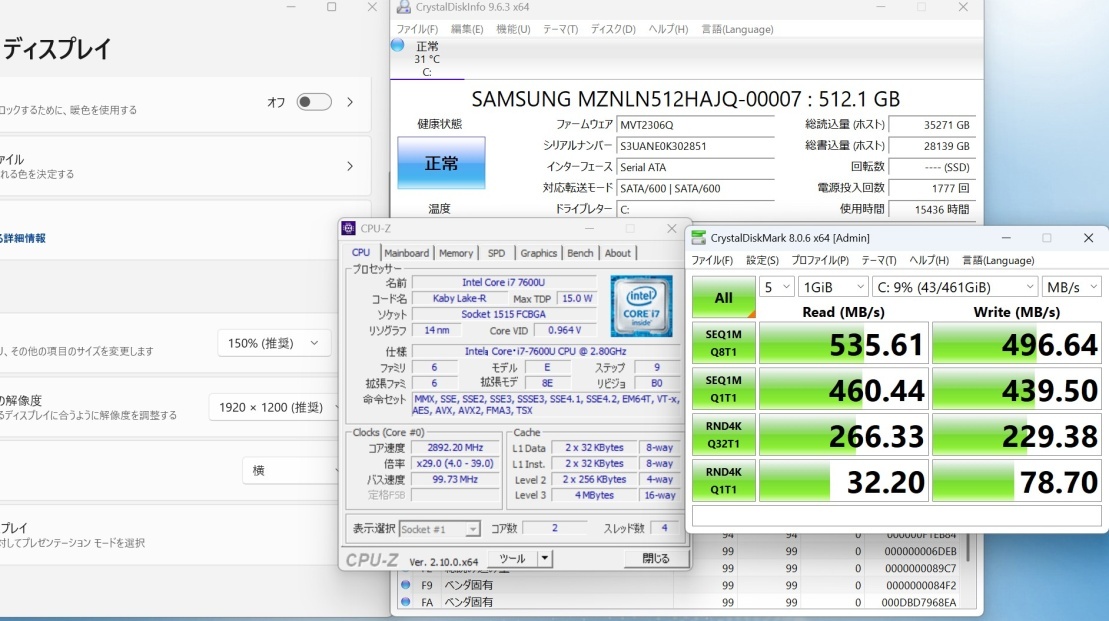Click the blue status dot in the F9 row
The width and height of the screenshot is (1109, 621).
click(x=405, y=585)
